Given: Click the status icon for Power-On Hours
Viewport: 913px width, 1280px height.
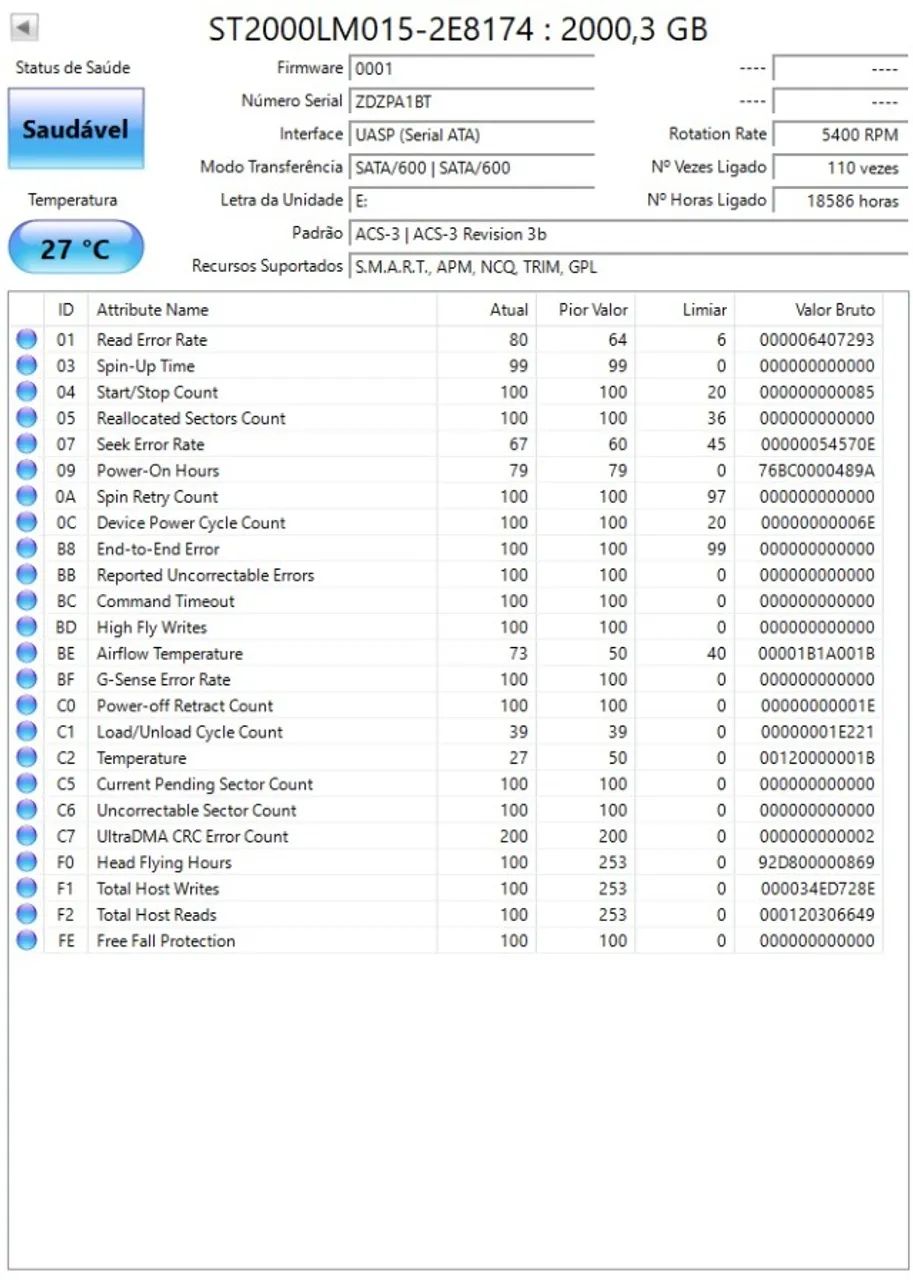Looking at the screenshot, I should pos(27,470).
